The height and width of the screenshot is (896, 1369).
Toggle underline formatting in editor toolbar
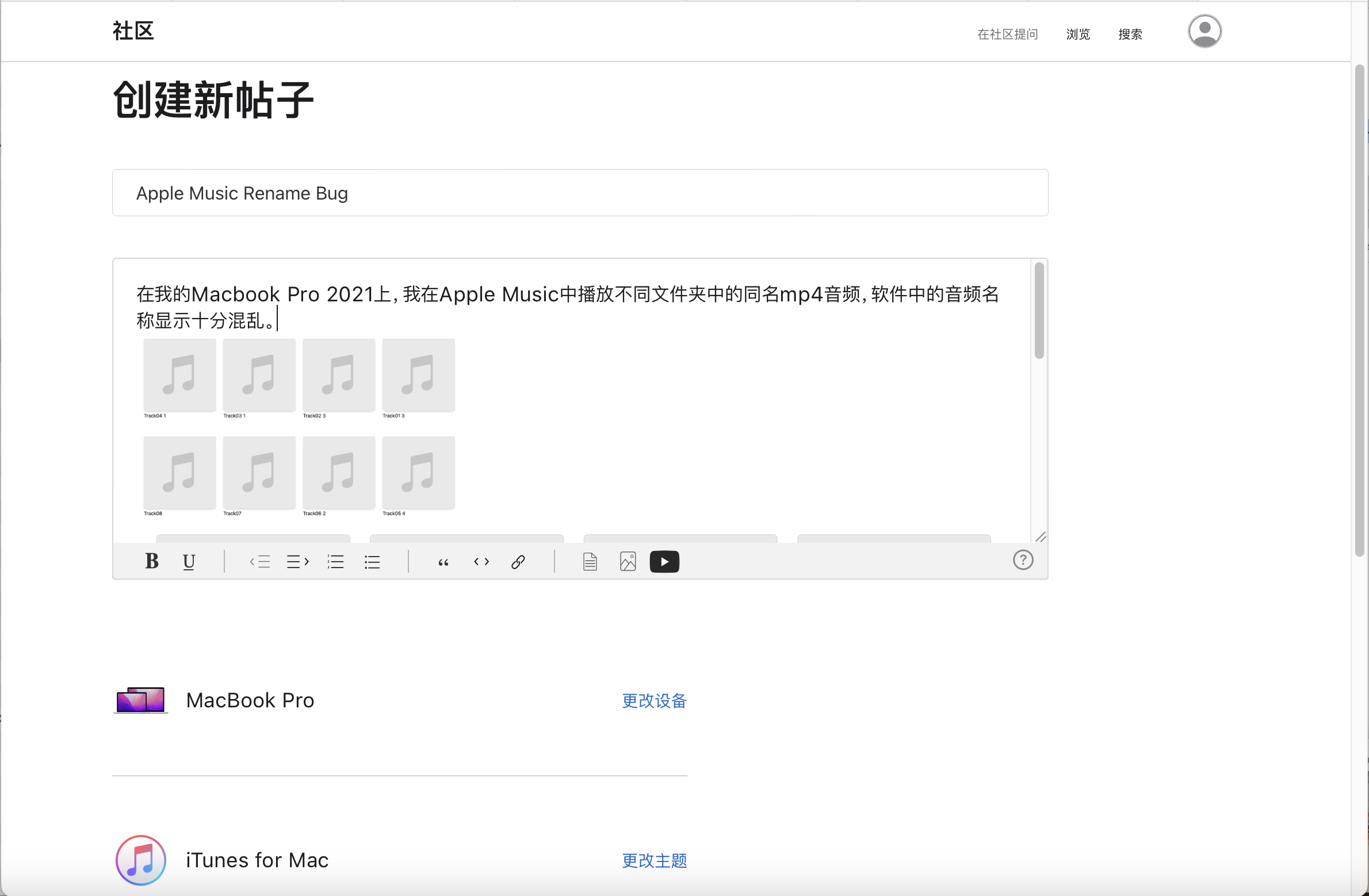pos(189,561)
